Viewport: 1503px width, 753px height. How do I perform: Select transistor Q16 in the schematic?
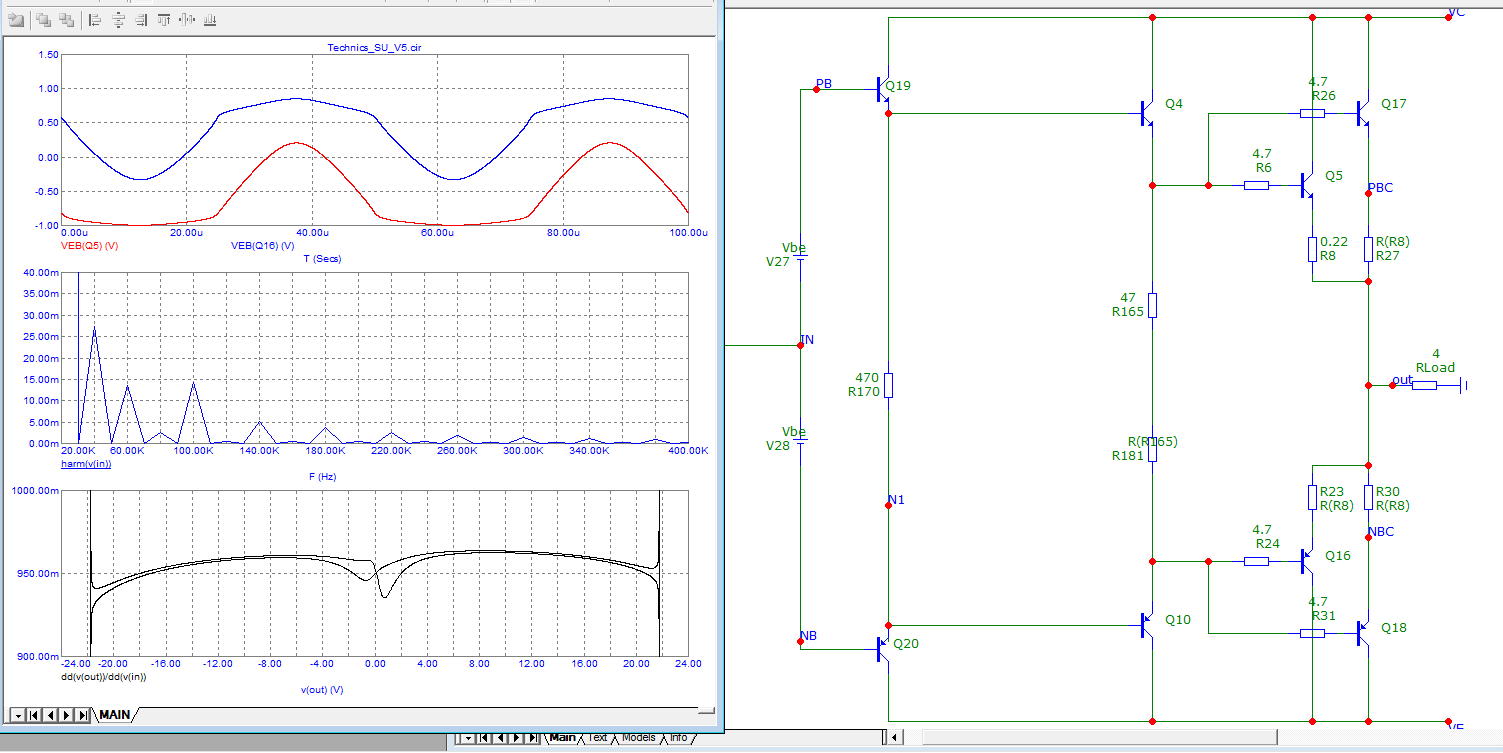1307,562
